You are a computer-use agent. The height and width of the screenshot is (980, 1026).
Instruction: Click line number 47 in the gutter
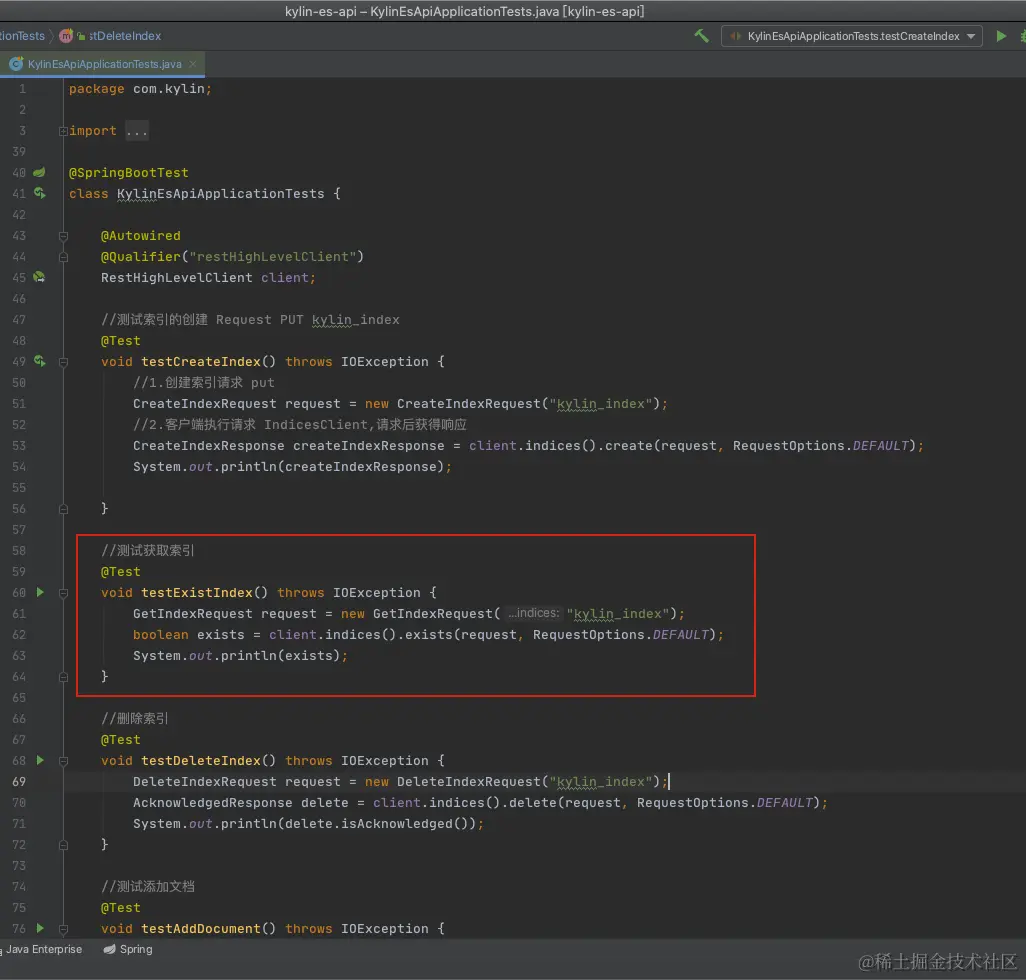click(x=19, y=319)
